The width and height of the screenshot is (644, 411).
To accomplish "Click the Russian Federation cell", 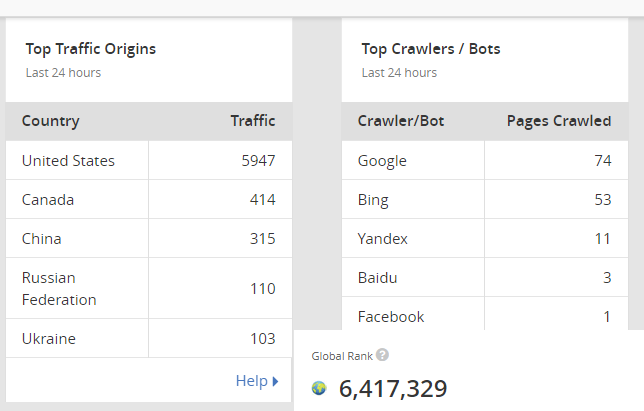I will click(x=77, y=289).
